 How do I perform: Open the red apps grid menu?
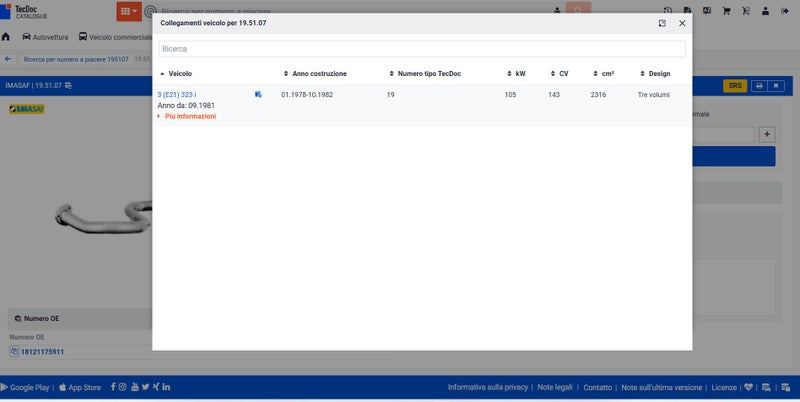pyautogui.click(x=128, y=11)
